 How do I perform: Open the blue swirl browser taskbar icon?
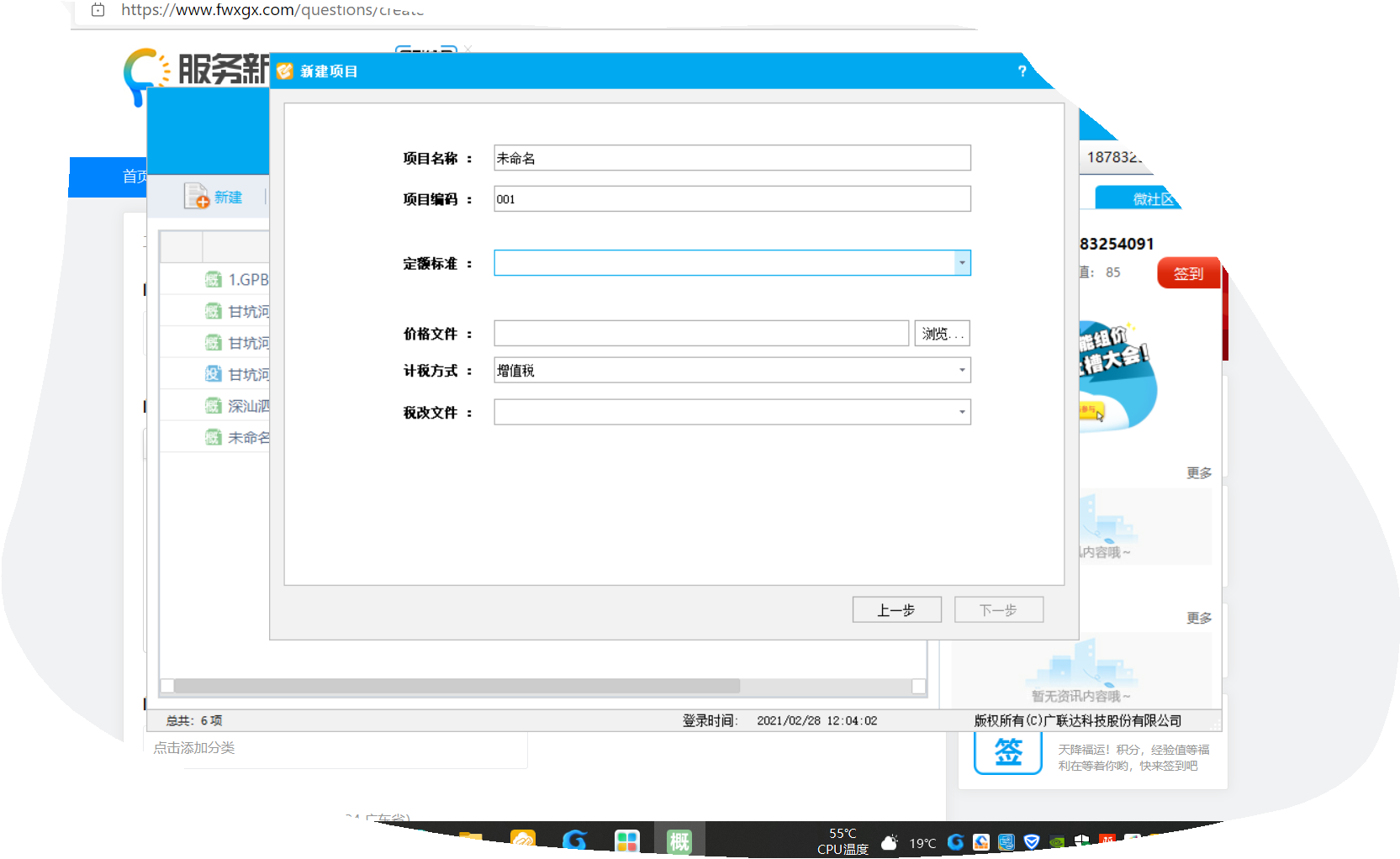pyautogui.click(x=575, y=841)
